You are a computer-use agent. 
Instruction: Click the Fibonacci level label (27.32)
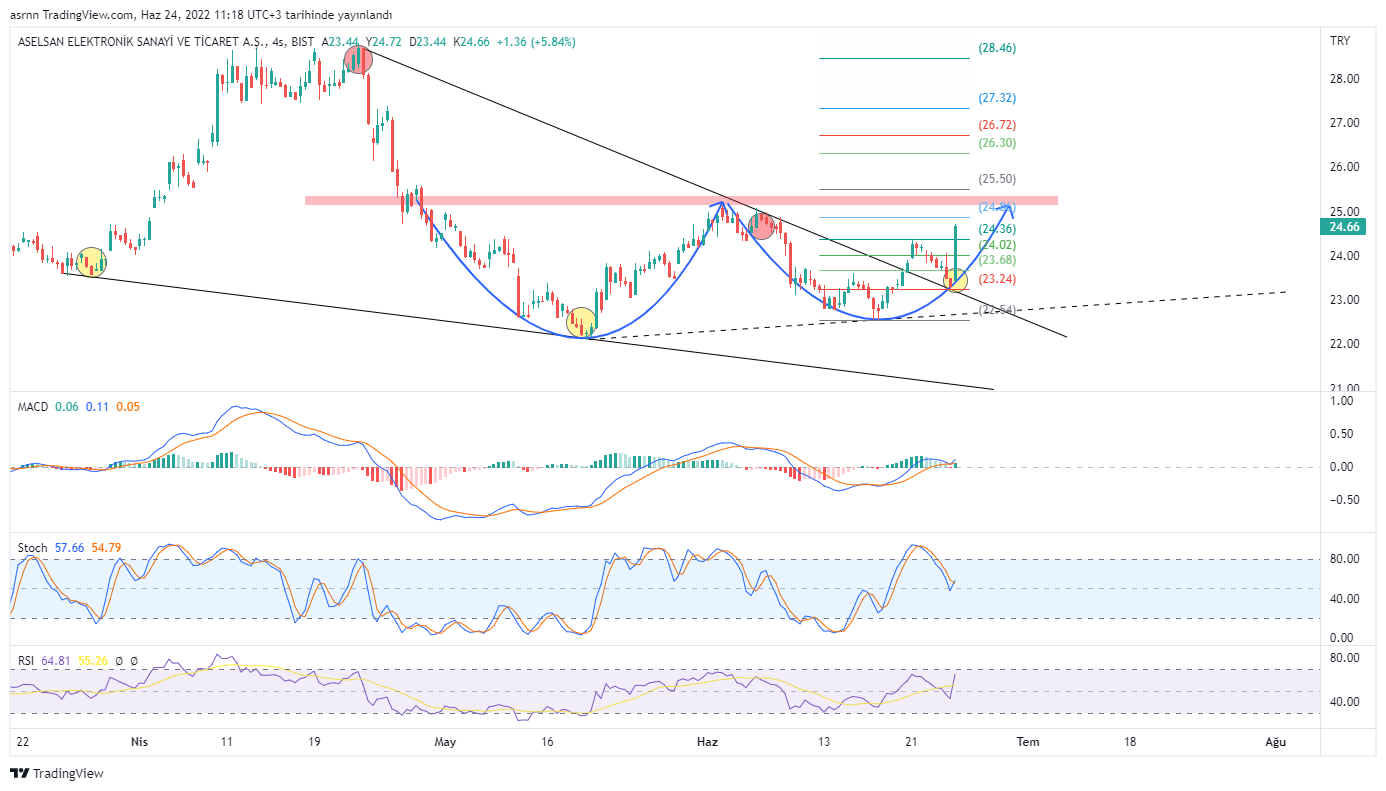997,98
